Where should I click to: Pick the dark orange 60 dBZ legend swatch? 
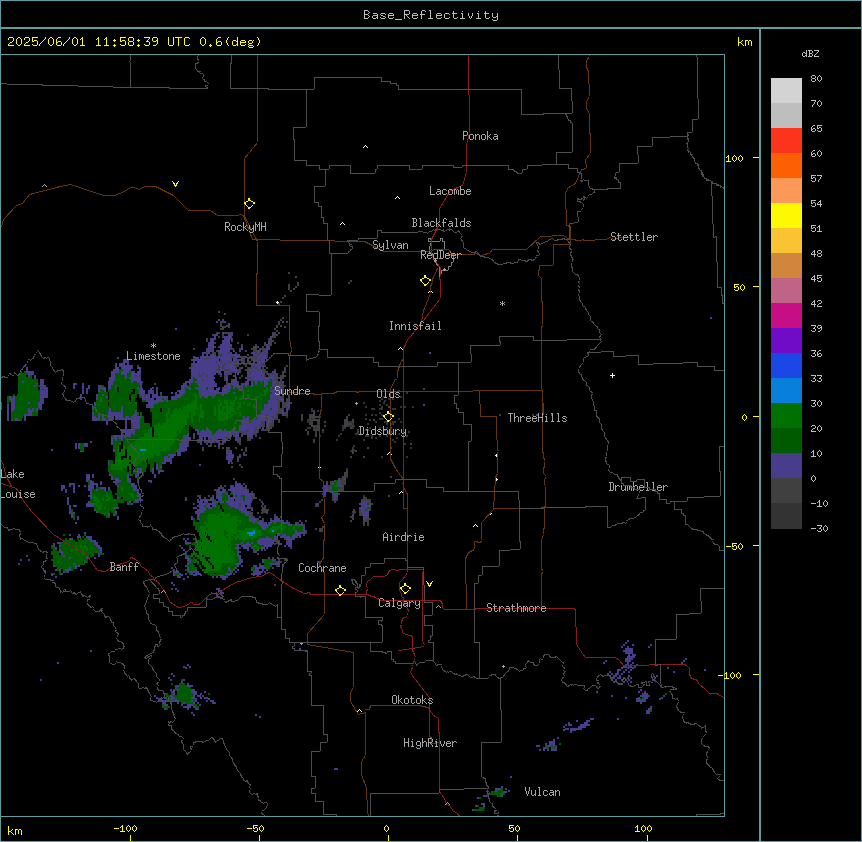point(786,165)
